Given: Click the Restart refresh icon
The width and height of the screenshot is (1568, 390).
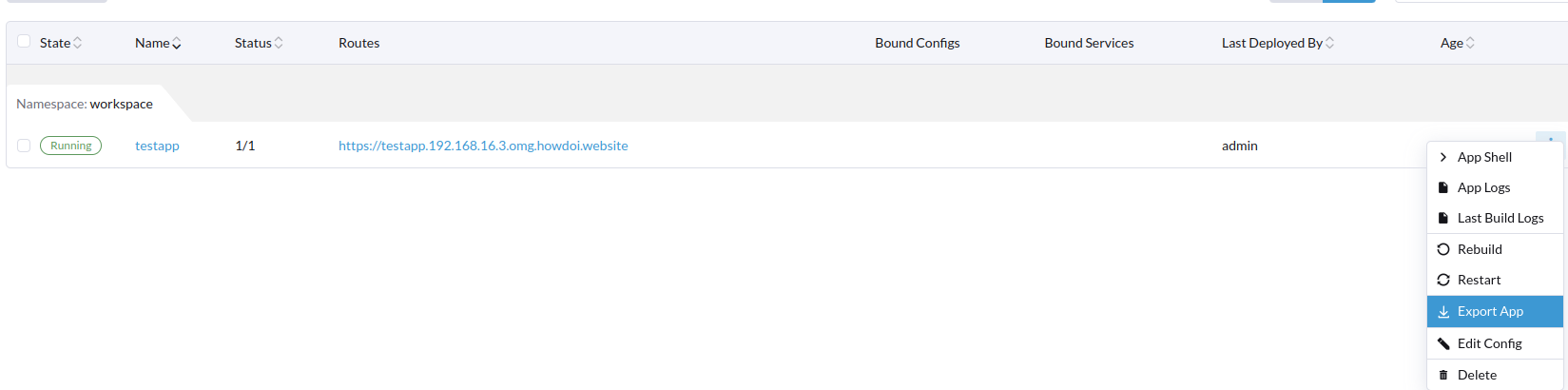Looking at the screenshot, I should pos(1443,280).
